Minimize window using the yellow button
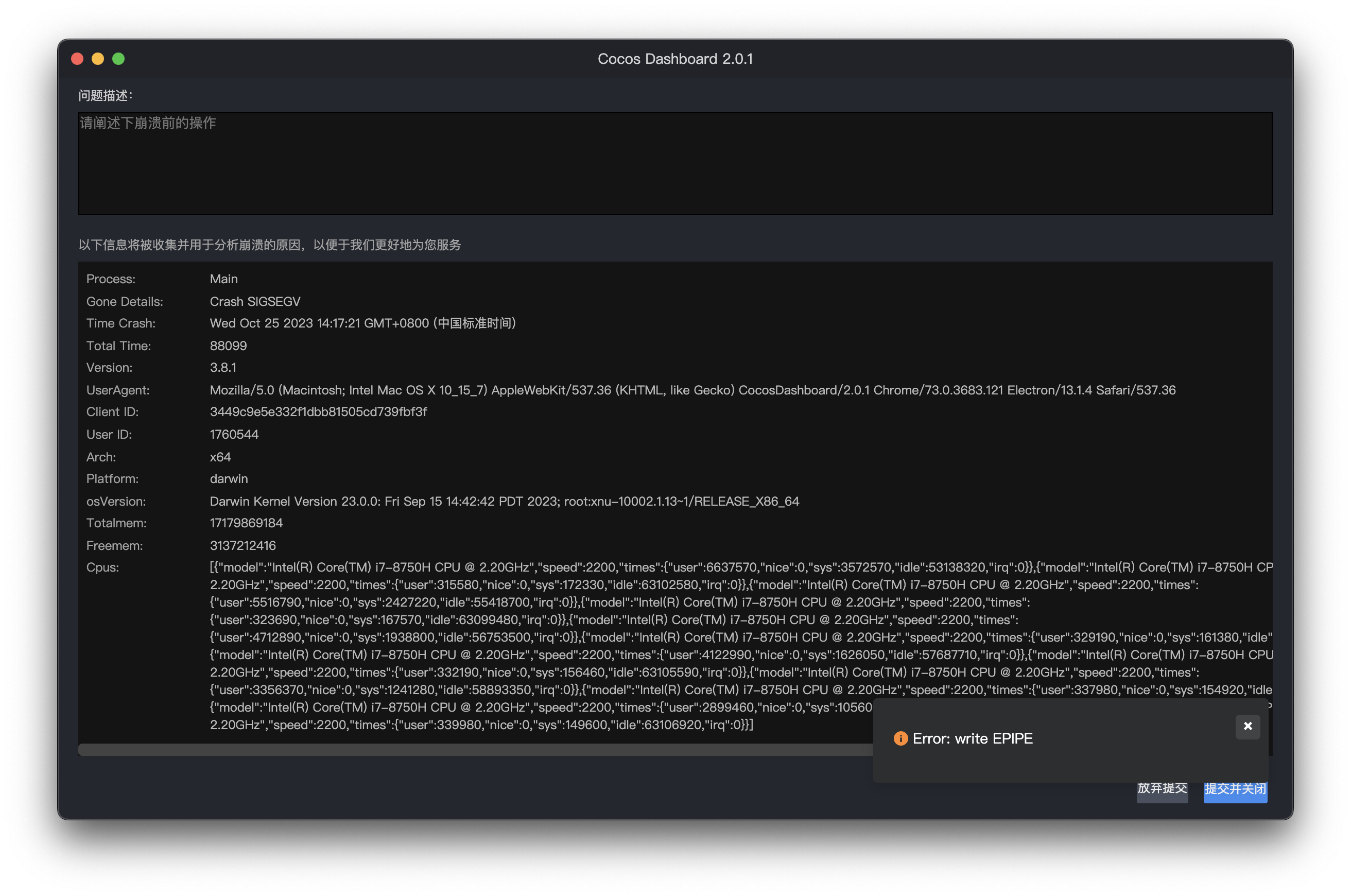 click(98, 59)
